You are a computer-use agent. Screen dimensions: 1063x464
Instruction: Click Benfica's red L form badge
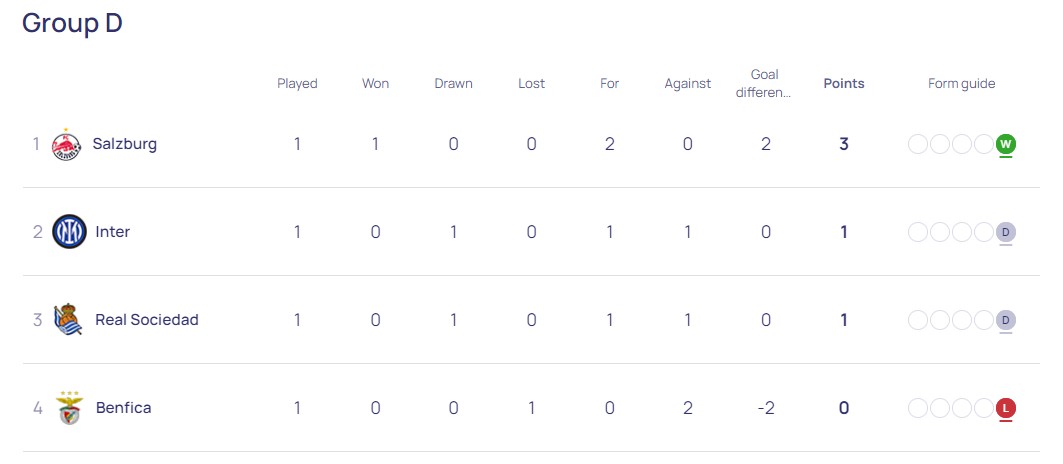click(x=1005, y=408)
